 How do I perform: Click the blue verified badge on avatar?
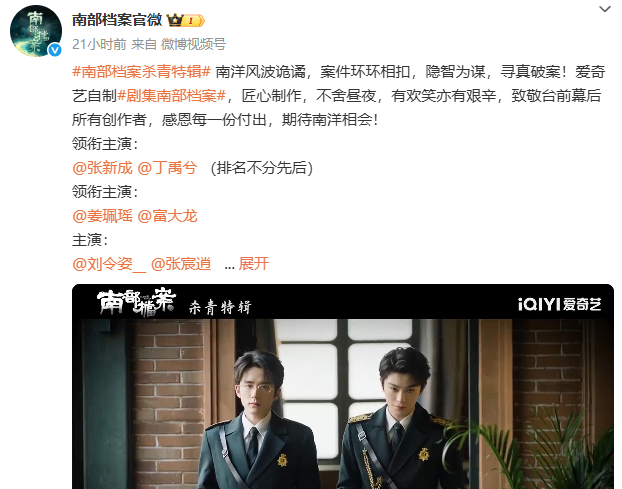[x=55, y=50]
